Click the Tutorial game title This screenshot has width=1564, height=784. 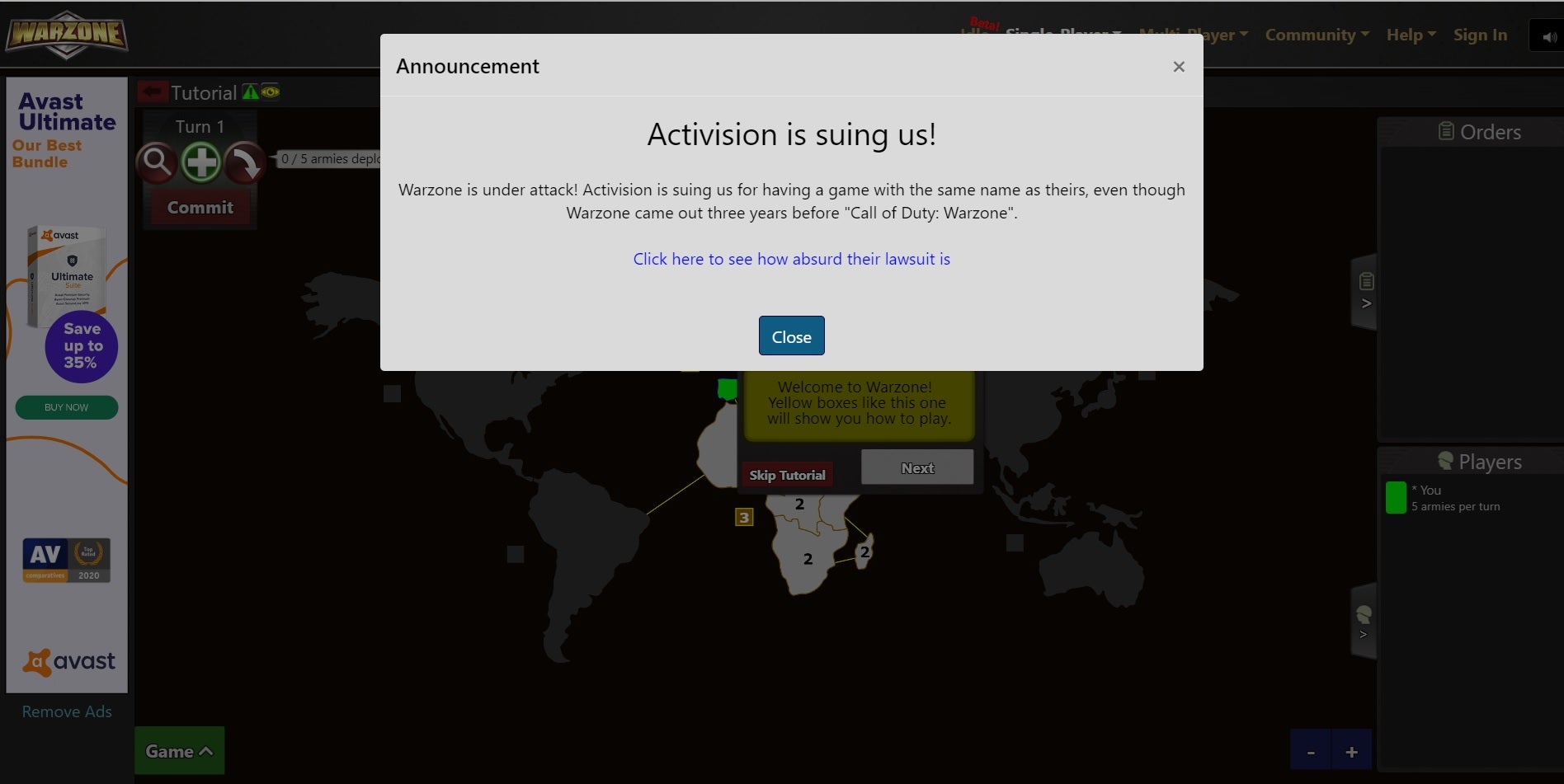204,92
